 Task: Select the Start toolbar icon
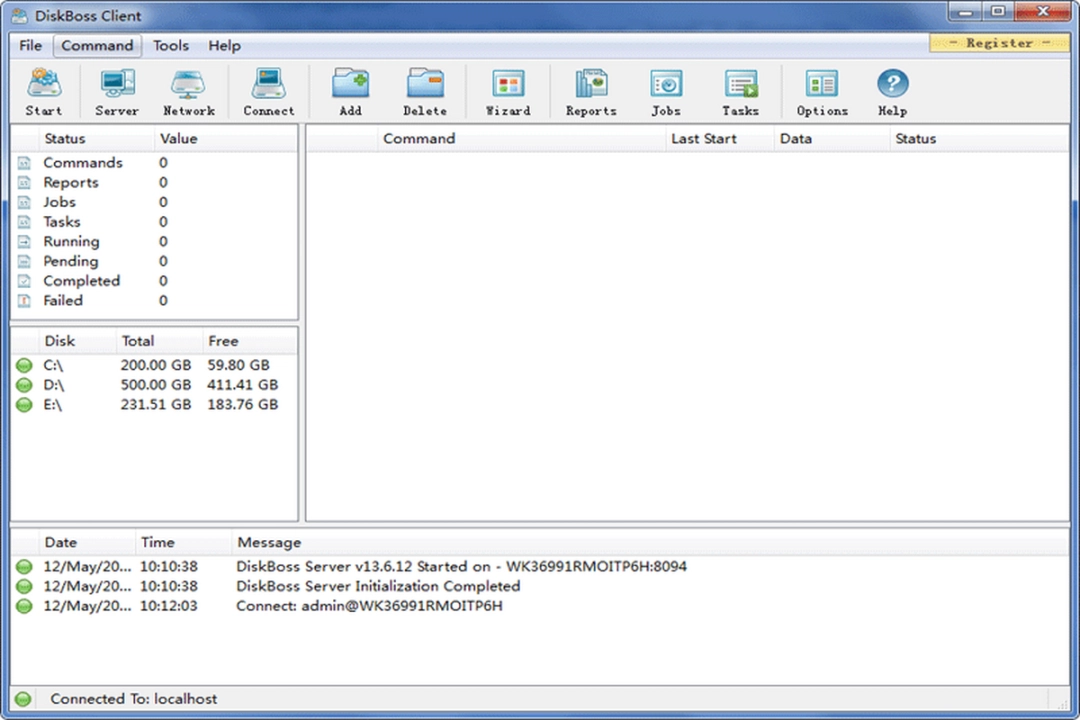pos(43,90)
